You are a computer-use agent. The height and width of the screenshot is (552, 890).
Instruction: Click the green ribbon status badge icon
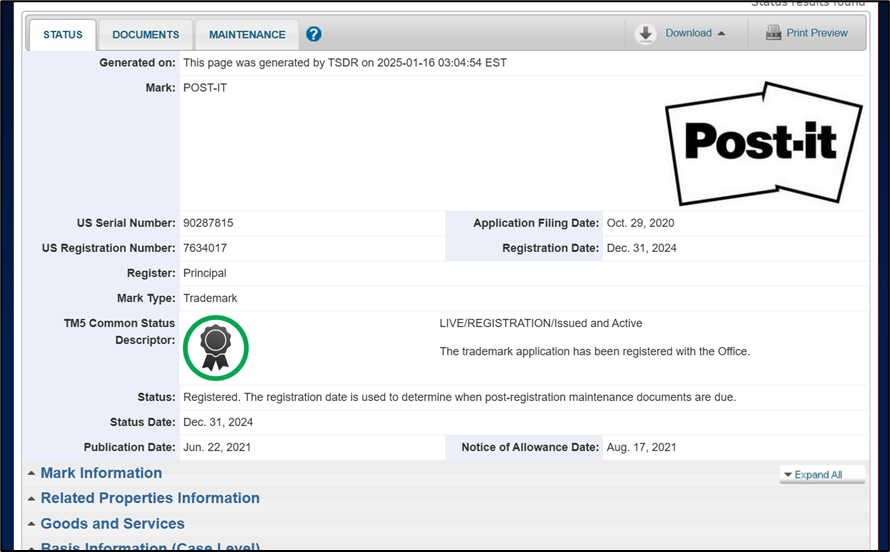[216, 348]
